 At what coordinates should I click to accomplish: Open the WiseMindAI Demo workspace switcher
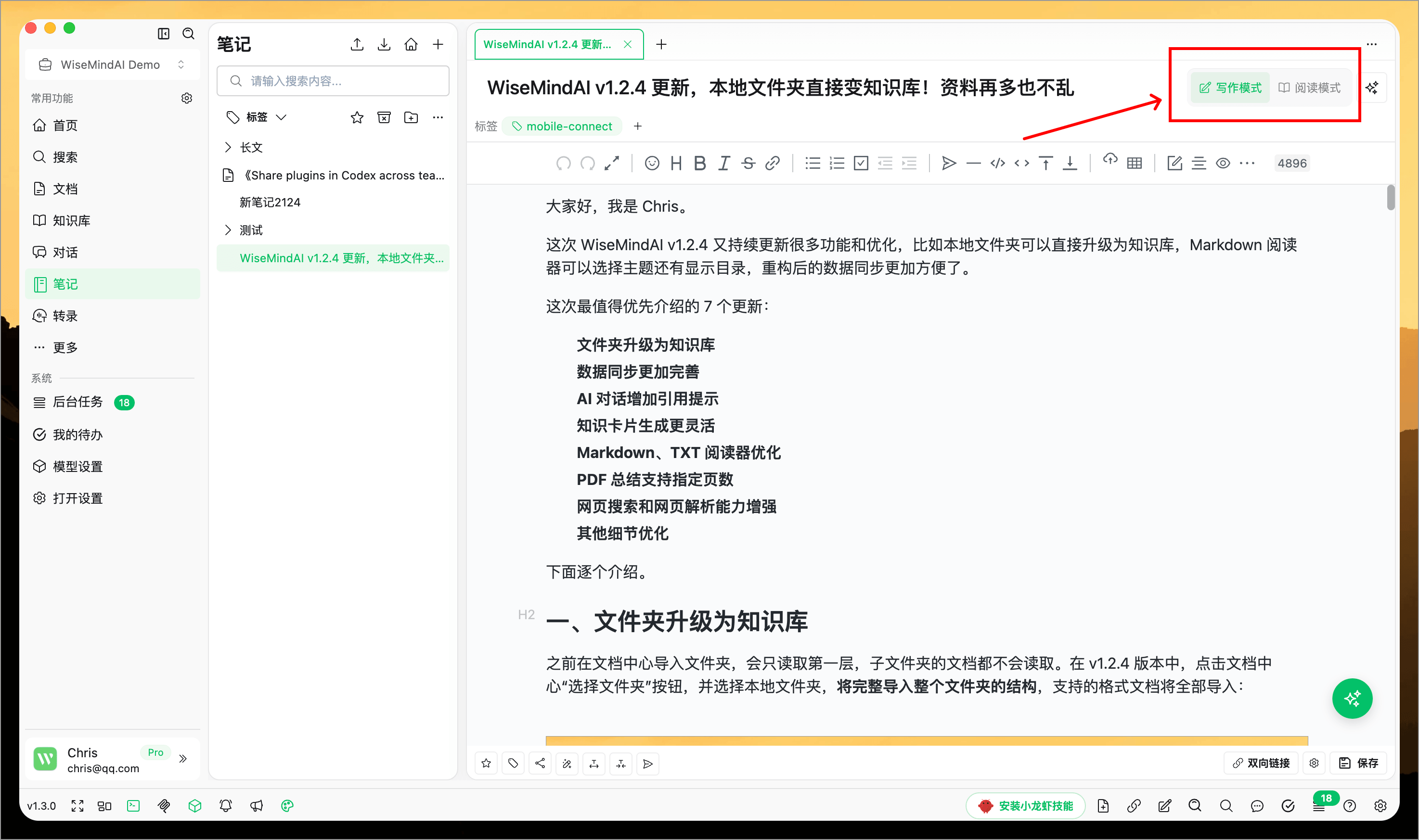coord(113,64)
